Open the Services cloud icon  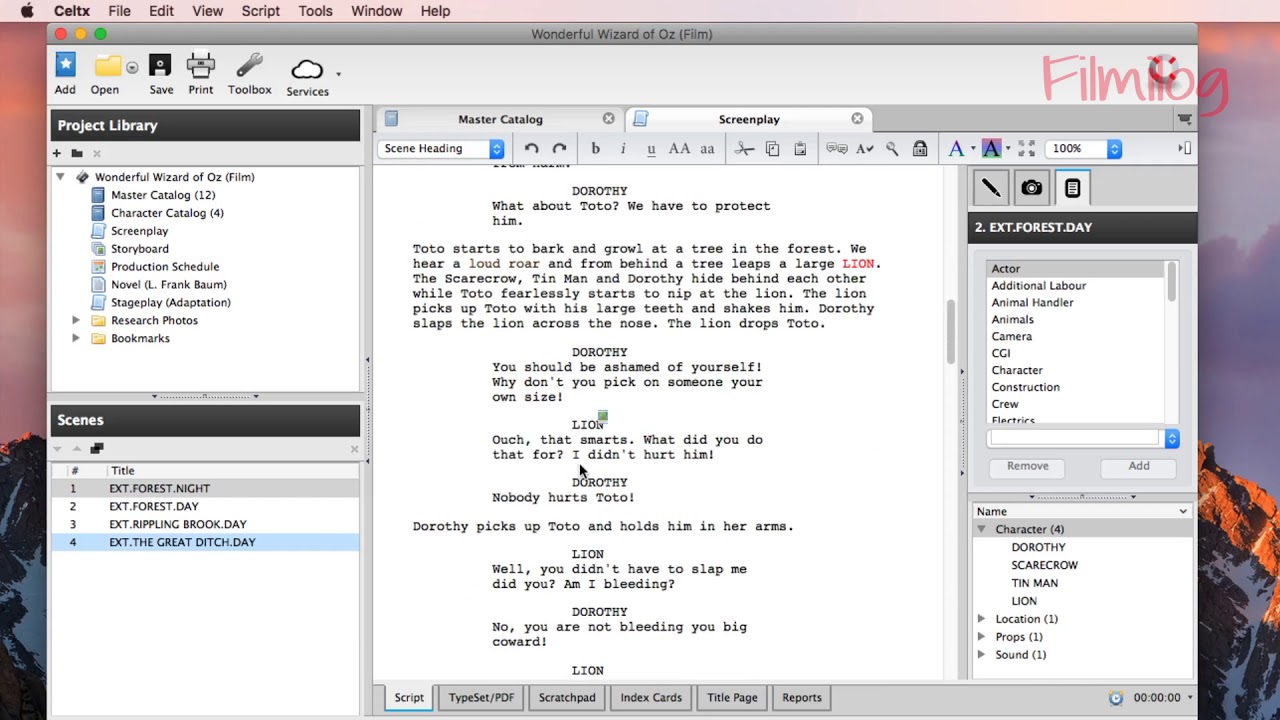307,70
